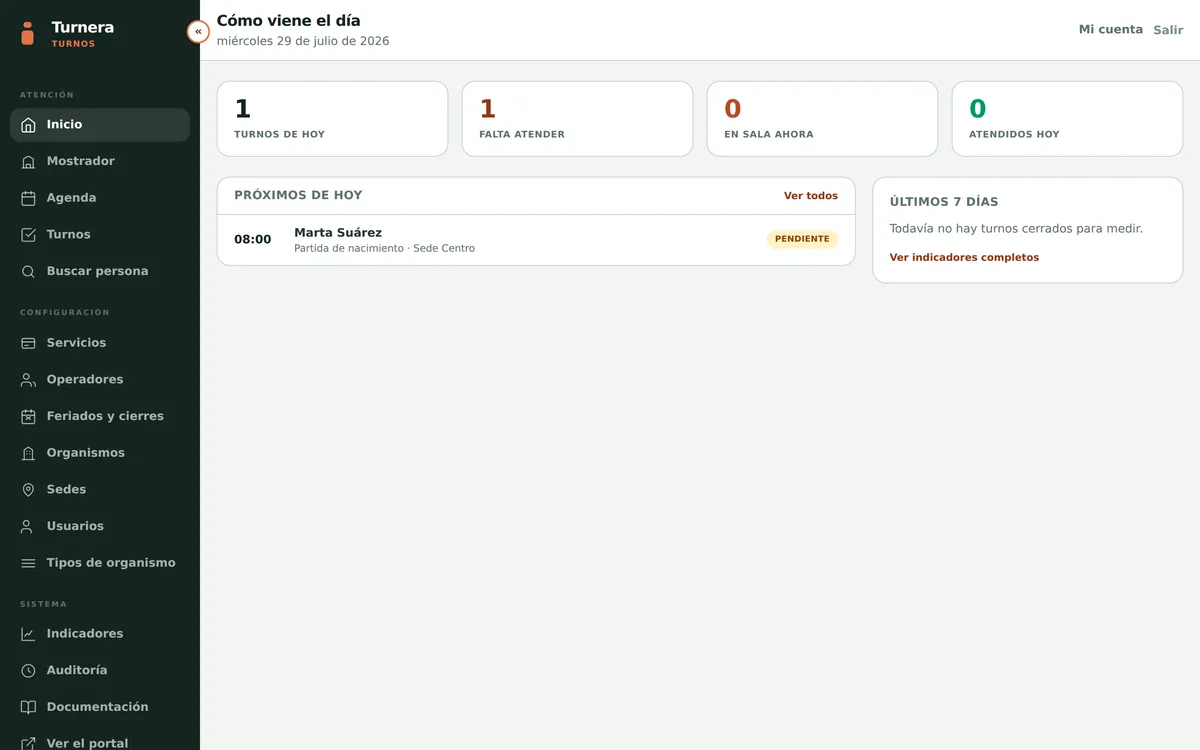Click the 08:00 appointment time

click(x=252, y=240)
